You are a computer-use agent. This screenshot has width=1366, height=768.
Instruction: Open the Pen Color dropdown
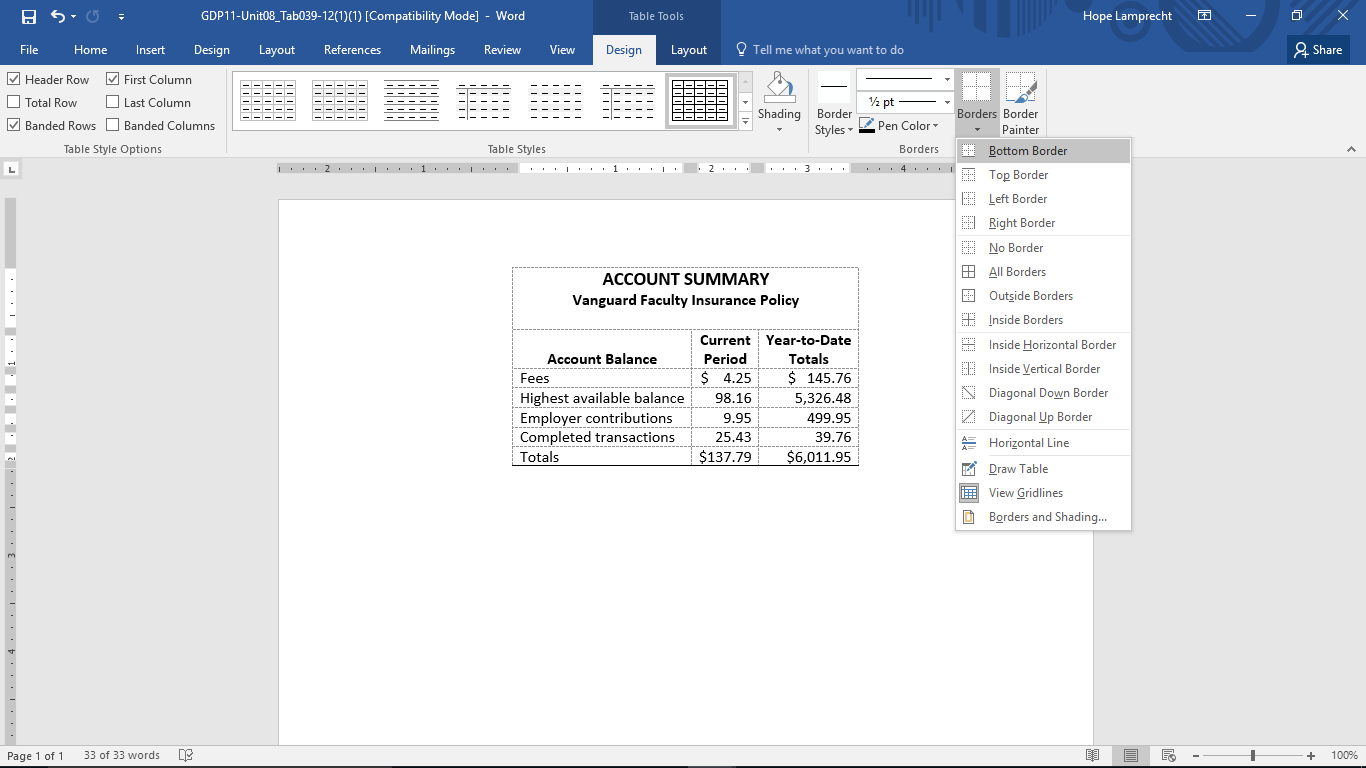coord(901,125)
